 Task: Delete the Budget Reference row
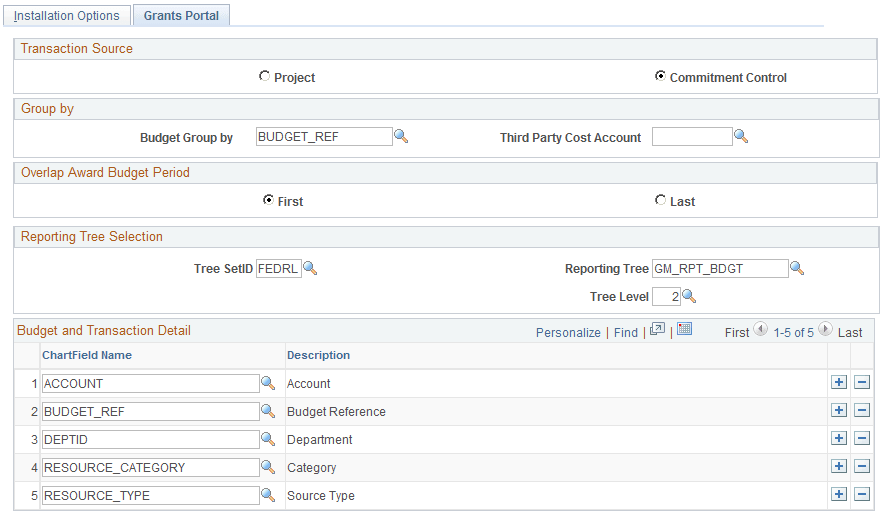(862, 410)
